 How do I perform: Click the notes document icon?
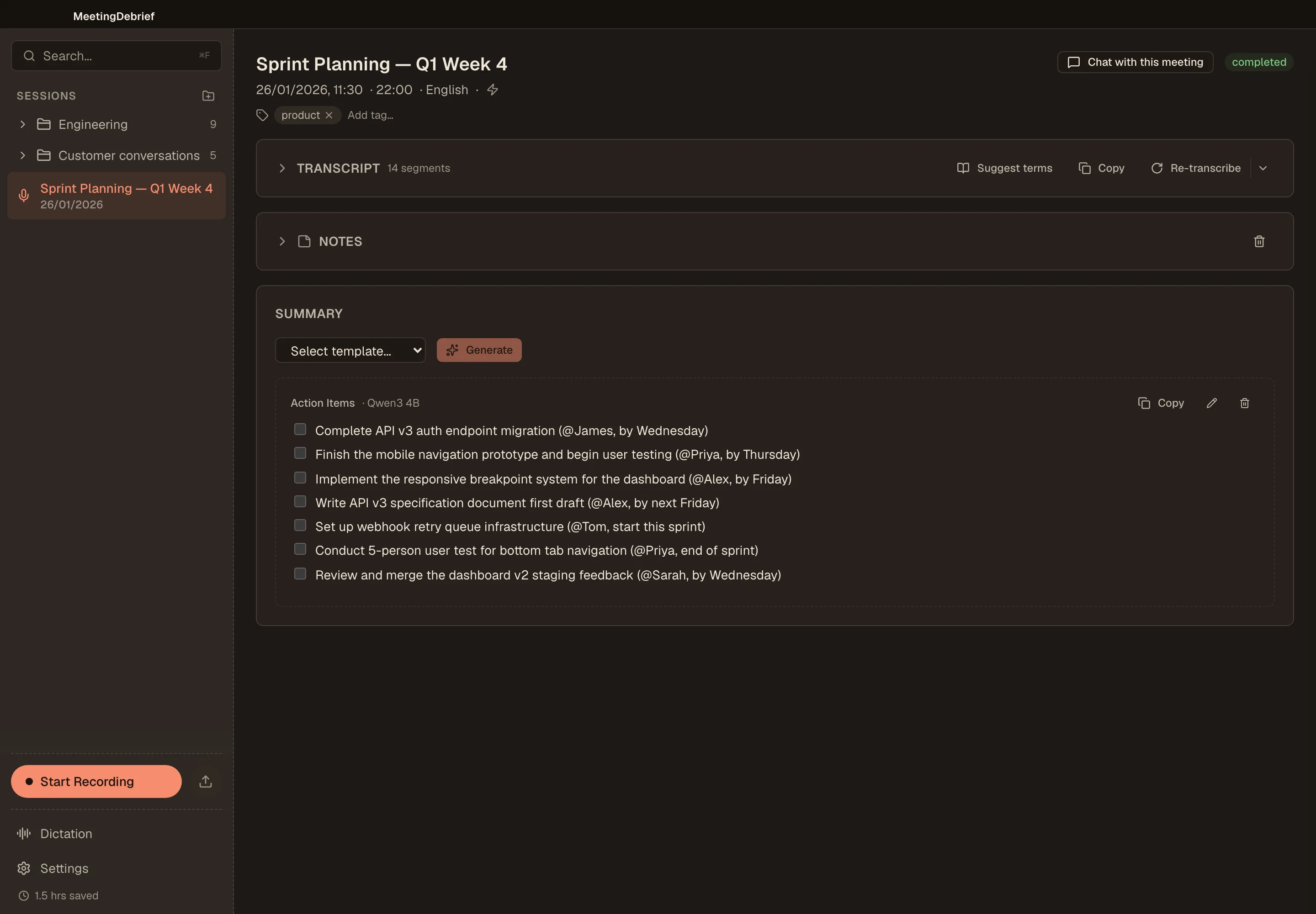304,241
